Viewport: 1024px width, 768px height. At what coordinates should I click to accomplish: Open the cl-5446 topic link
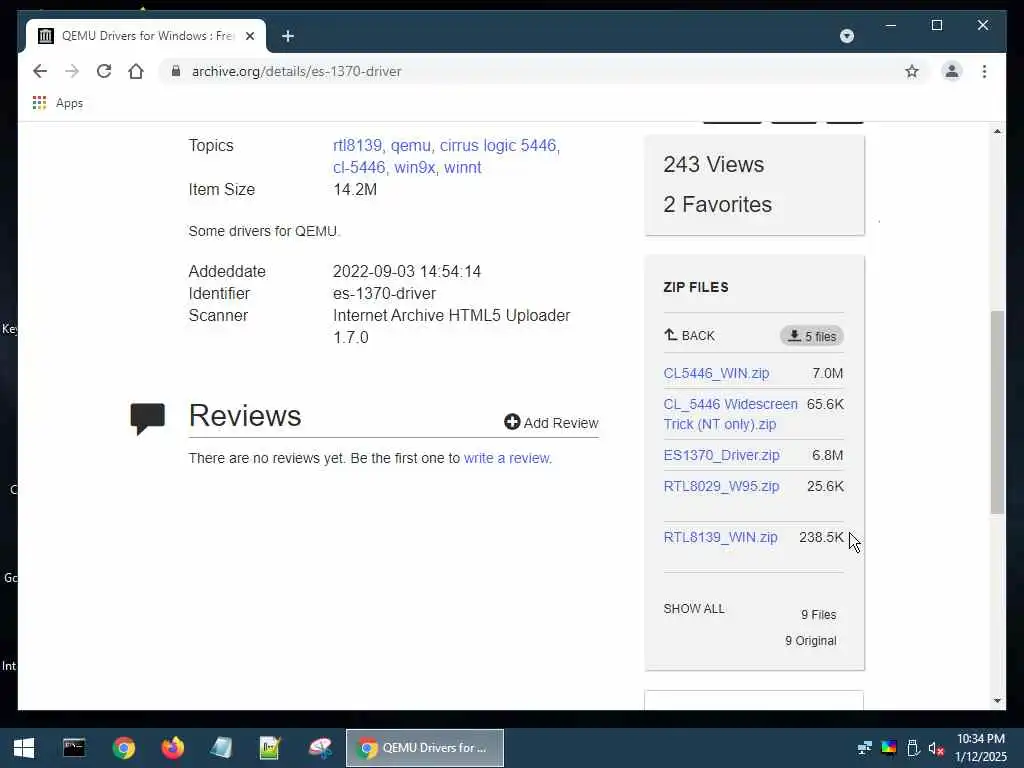point(359,167)
